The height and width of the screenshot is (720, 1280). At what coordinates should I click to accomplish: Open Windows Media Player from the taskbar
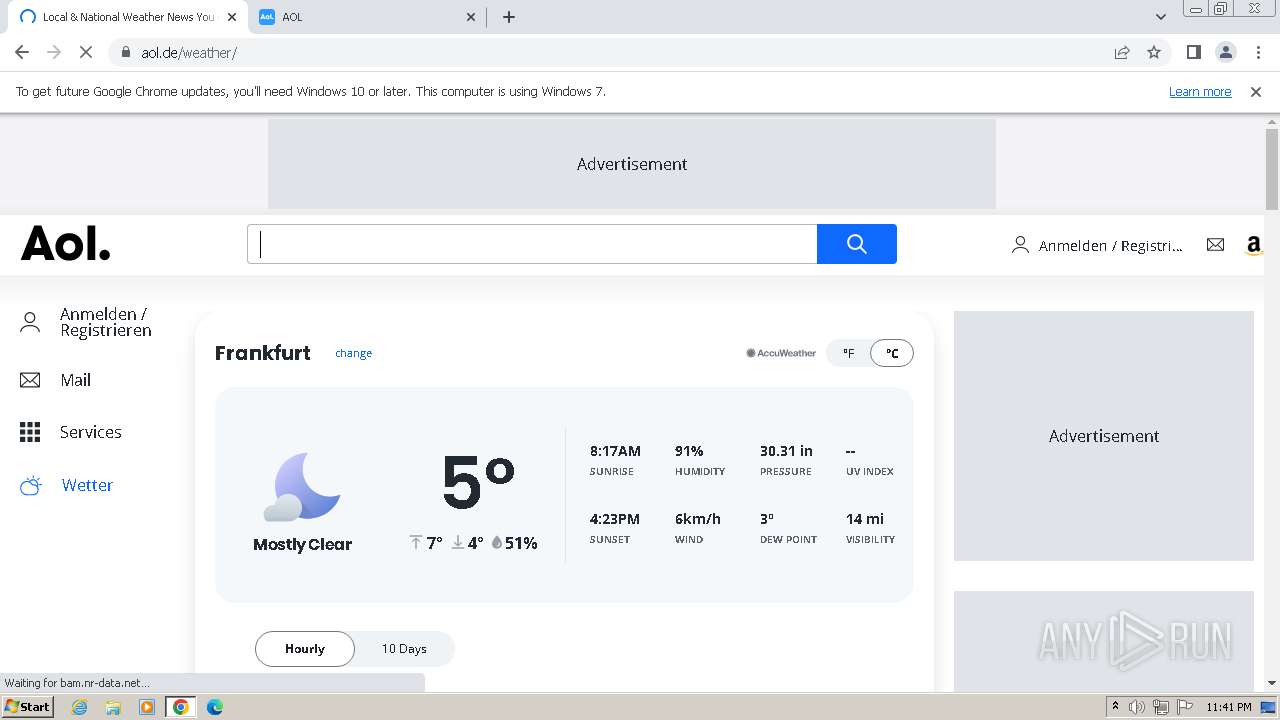(x=147, y=707)
